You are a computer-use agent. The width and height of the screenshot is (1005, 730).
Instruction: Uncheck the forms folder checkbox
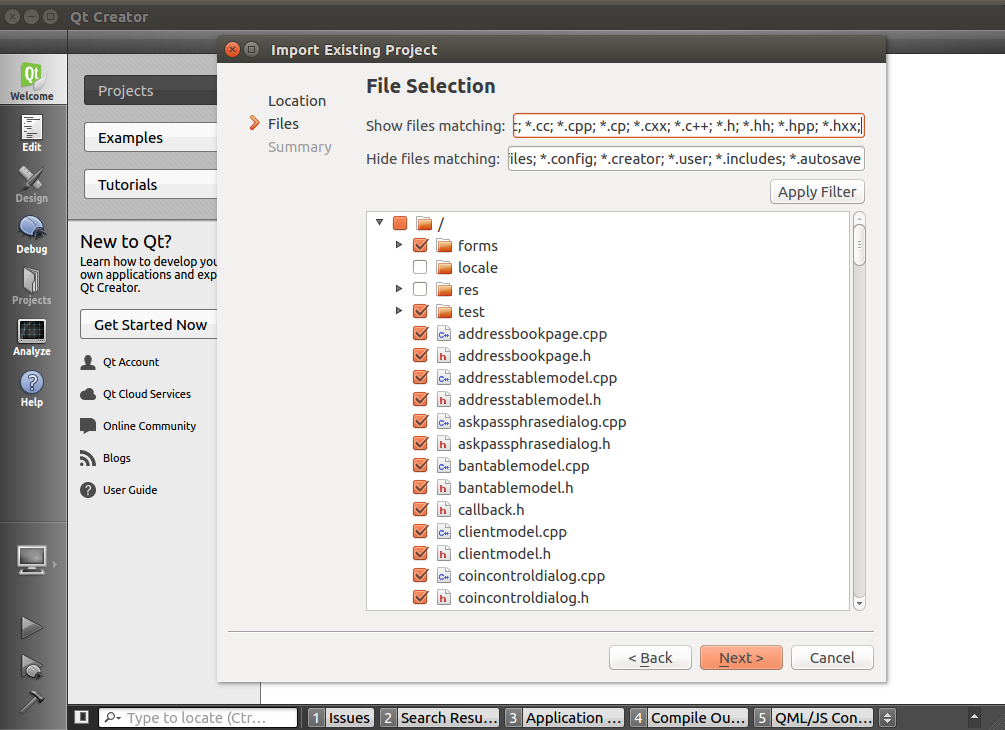pyautogui.click(x=420, y=246)
